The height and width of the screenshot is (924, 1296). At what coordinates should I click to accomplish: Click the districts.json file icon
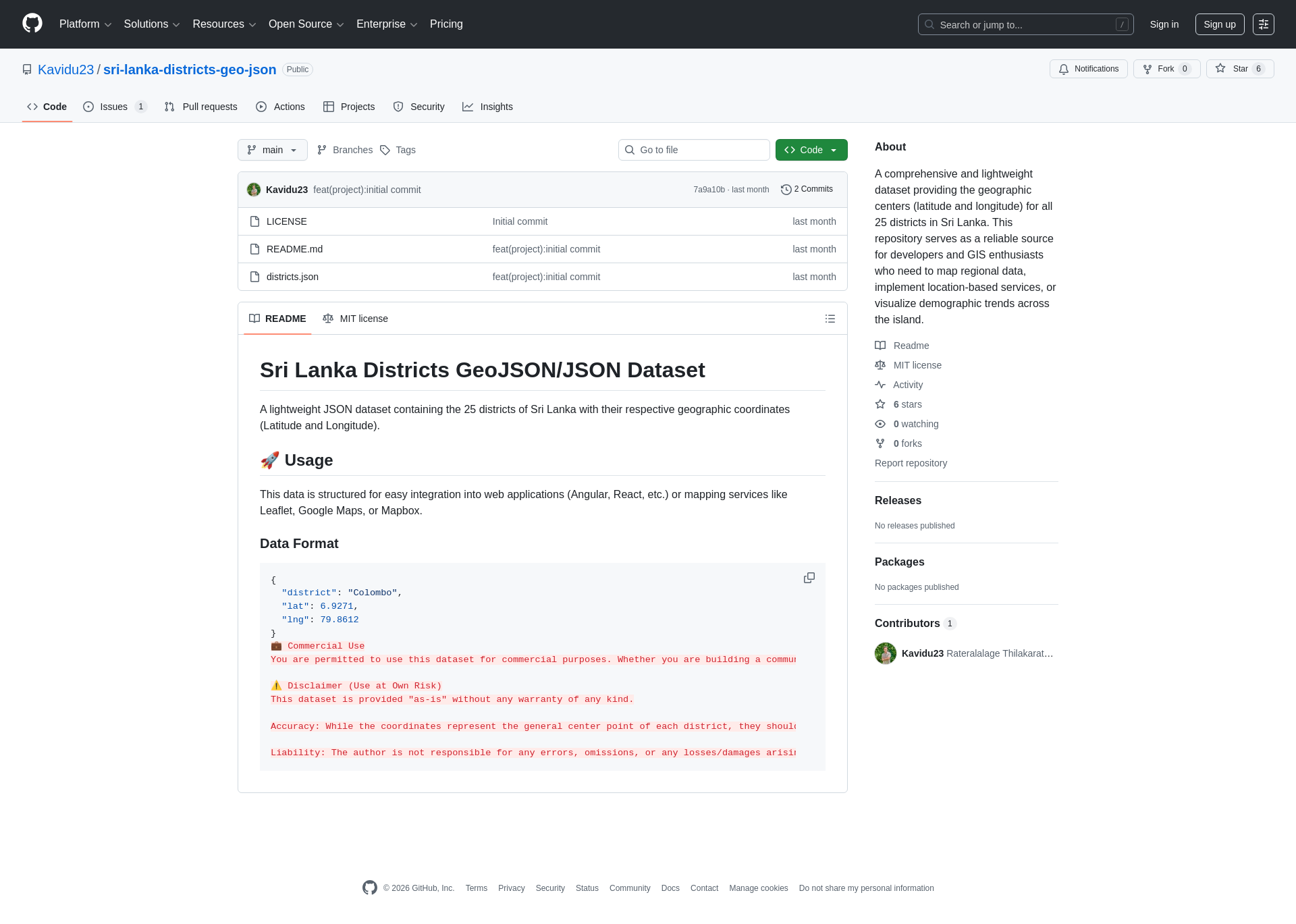tap(254, 277)
